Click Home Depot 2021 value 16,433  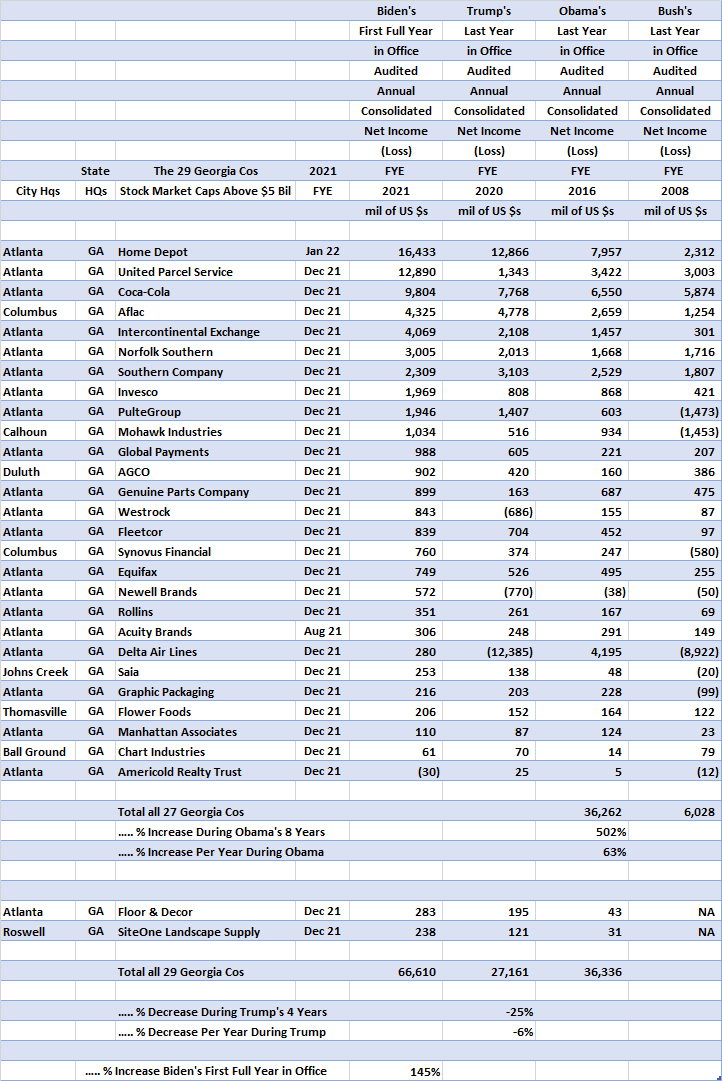click(417, 252)
